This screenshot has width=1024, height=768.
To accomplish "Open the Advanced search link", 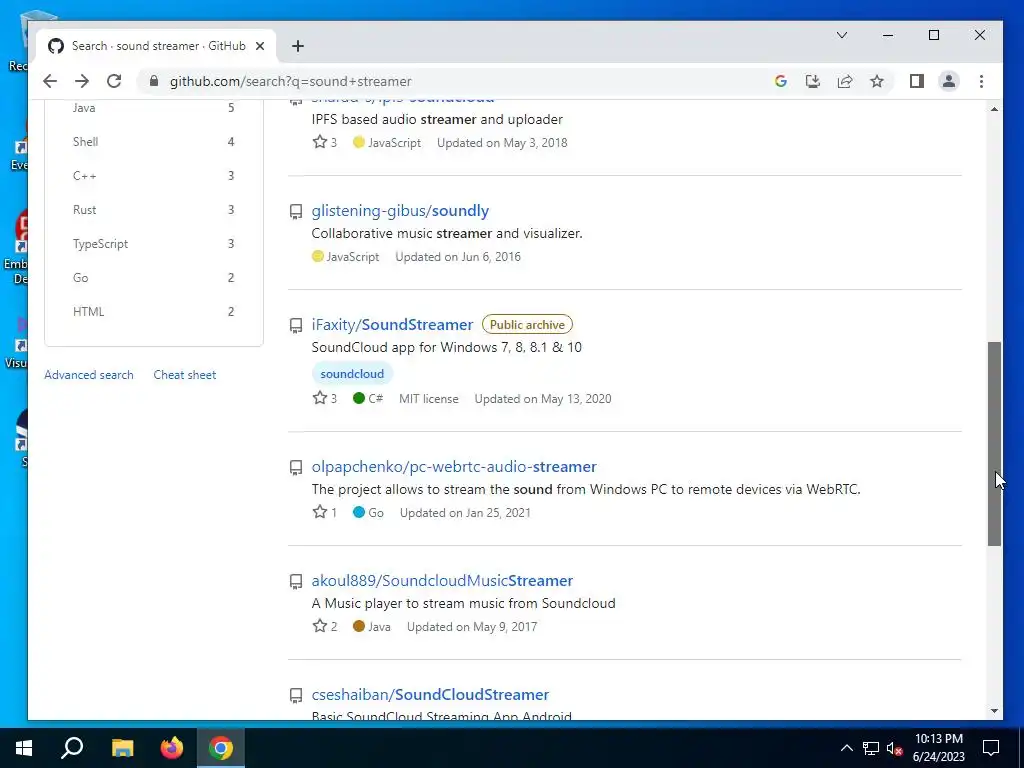I will [x=89, y=375].
